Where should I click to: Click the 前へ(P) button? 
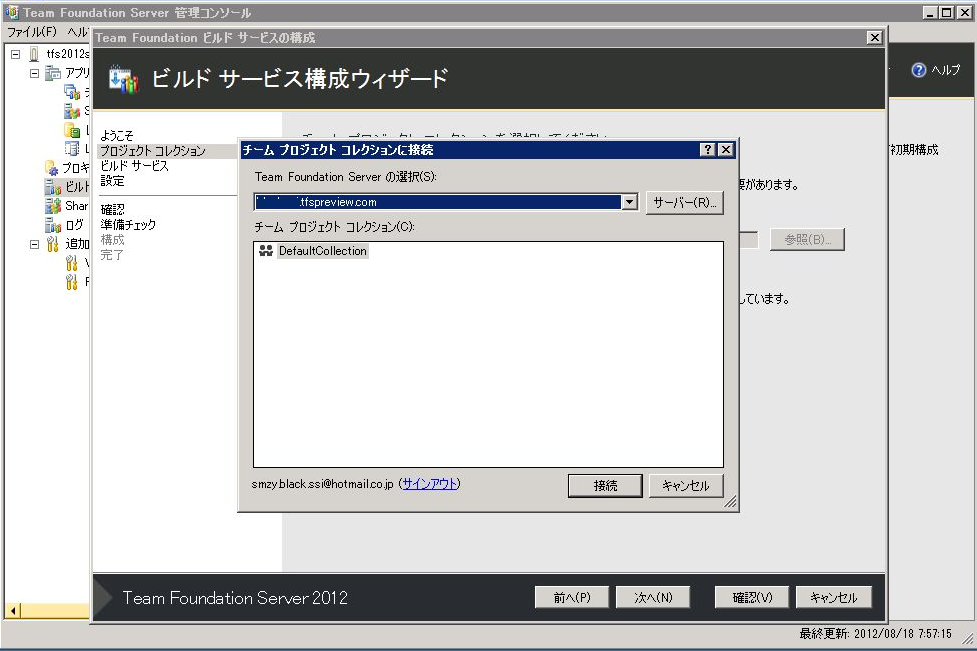[571, 597]
